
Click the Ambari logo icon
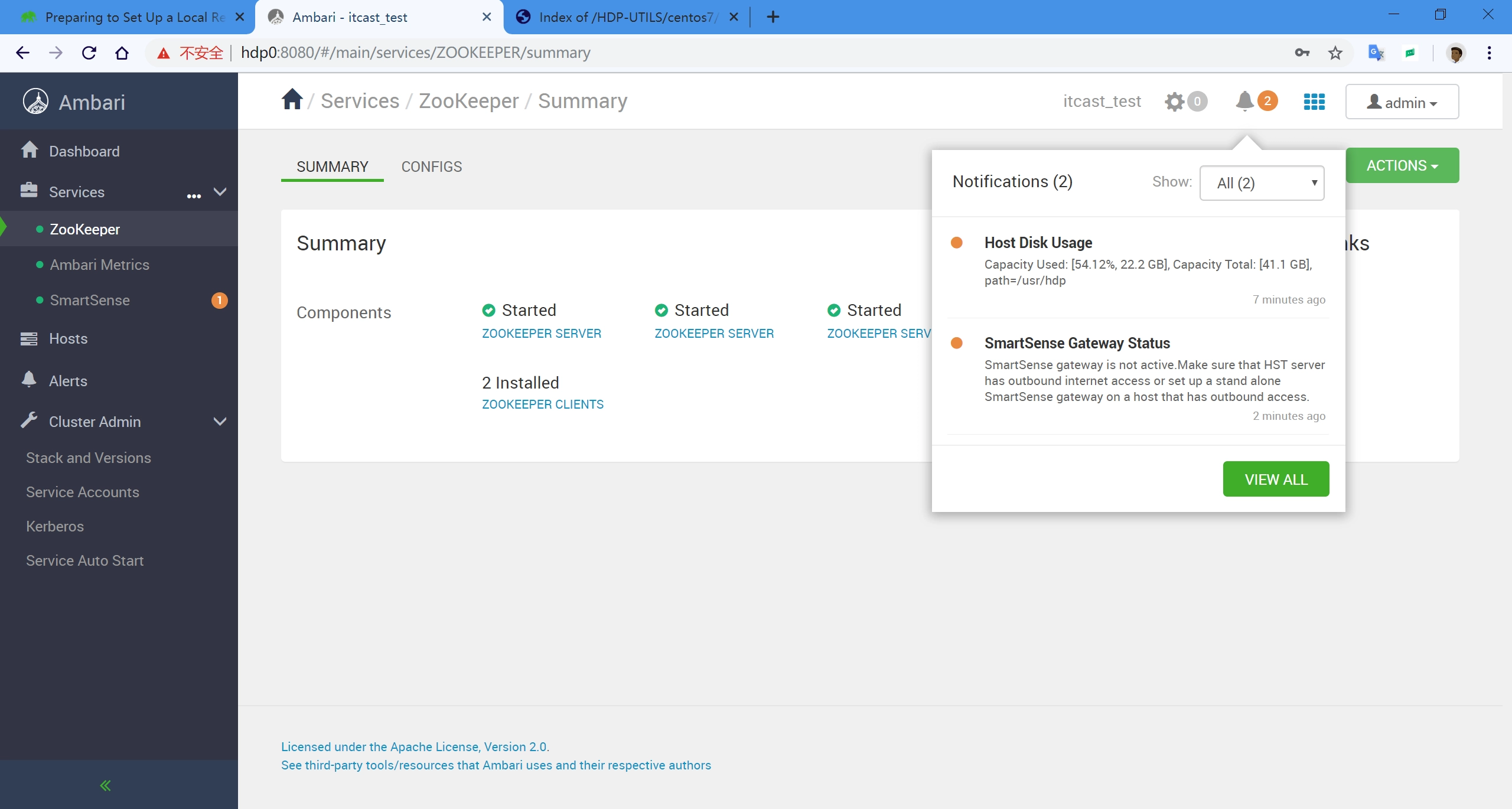click(35, 102)
